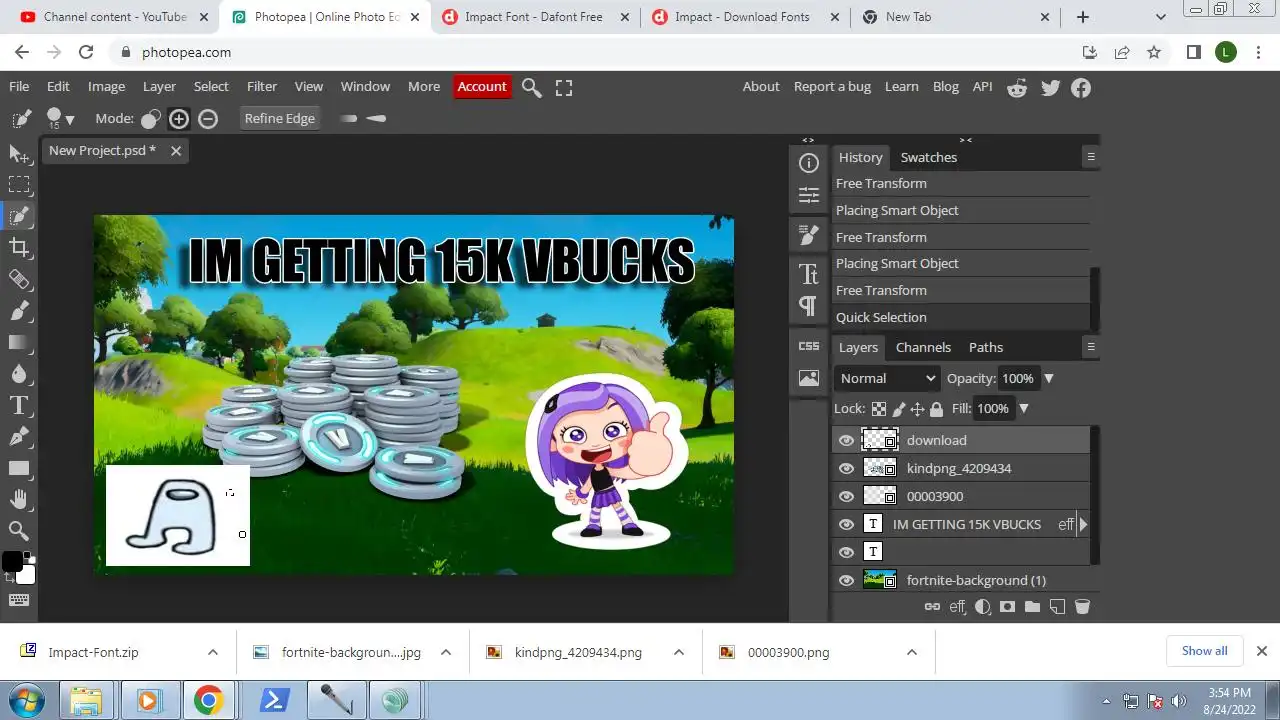The height and width of the screenshot is (720, 1280).
Task: Select the Move tool
Action: [19, 153]
